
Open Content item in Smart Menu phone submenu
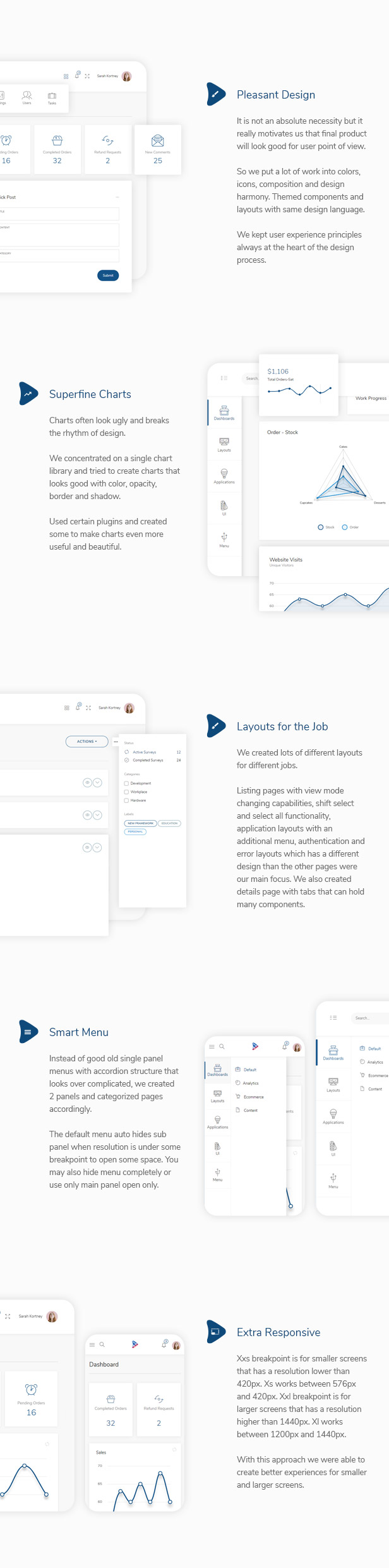pyautogui.click(x=246, y=1110)
